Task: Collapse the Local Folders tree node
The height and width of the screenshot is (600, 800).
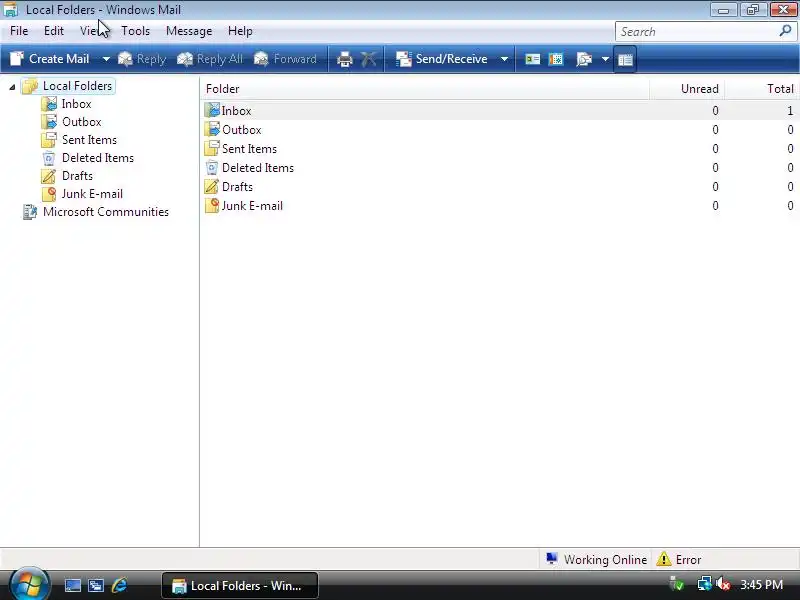Action: [12, 87]
